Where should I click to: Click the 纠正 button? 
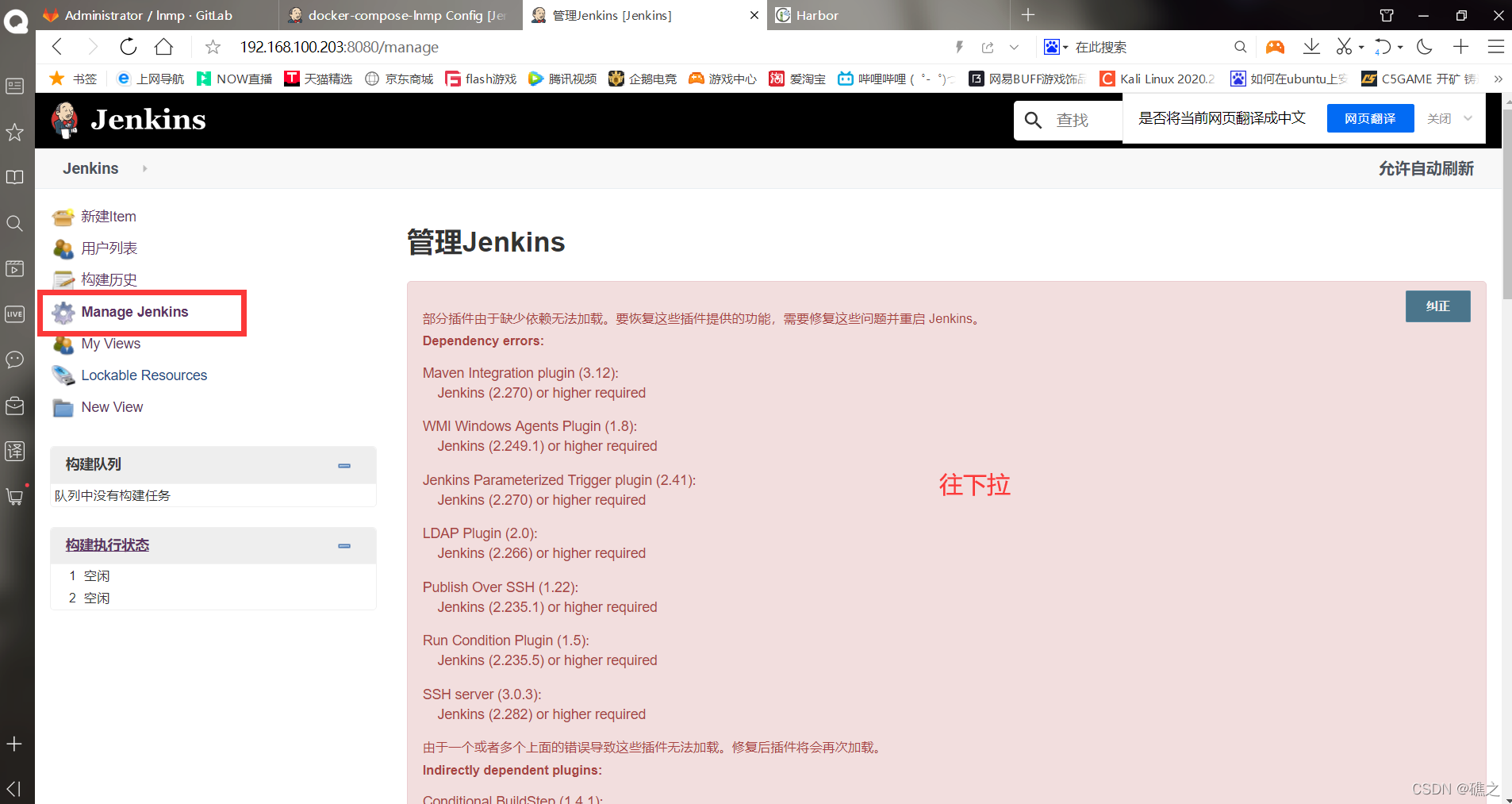[x=1438, y=306]
